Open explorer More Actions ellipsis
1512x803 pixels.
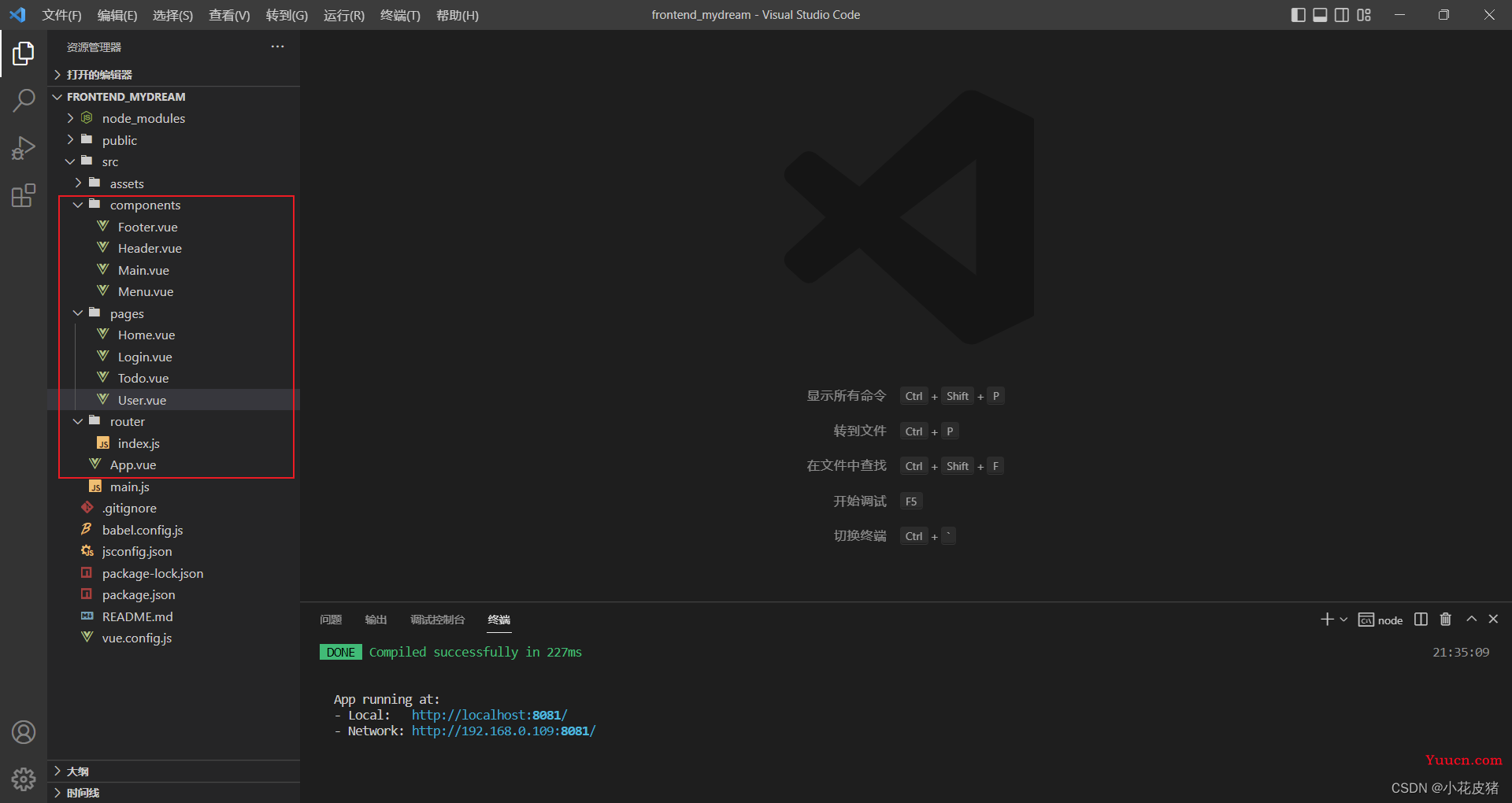[277, 46]
